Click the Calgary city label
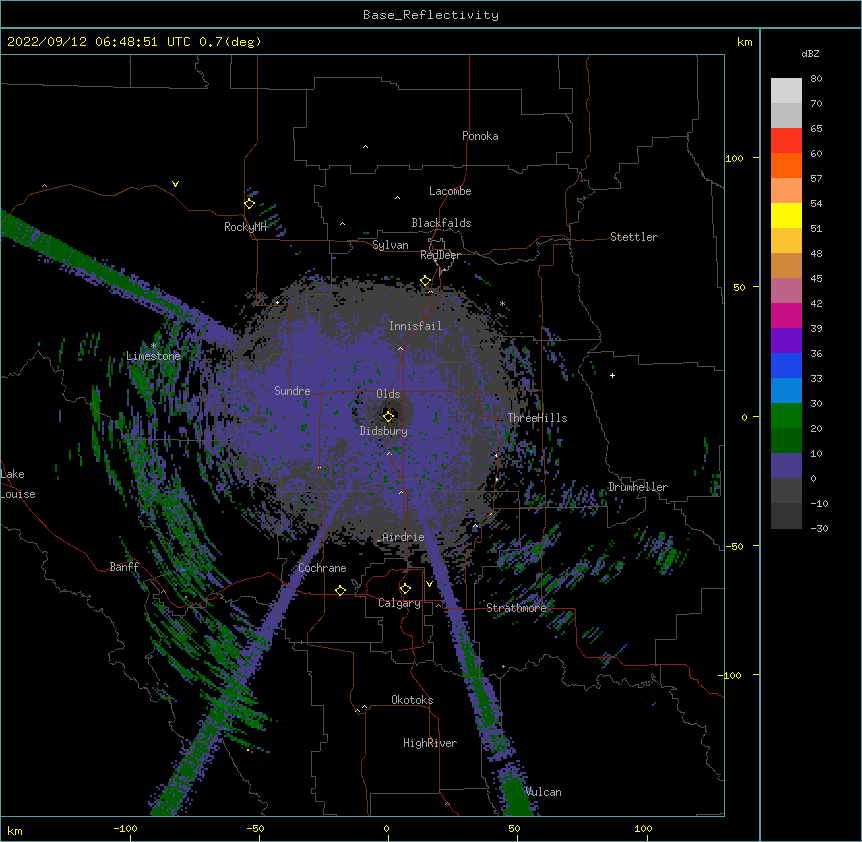The width and height of the screenshot is (862, 842). pyautogui.click(x=399, y=603)
